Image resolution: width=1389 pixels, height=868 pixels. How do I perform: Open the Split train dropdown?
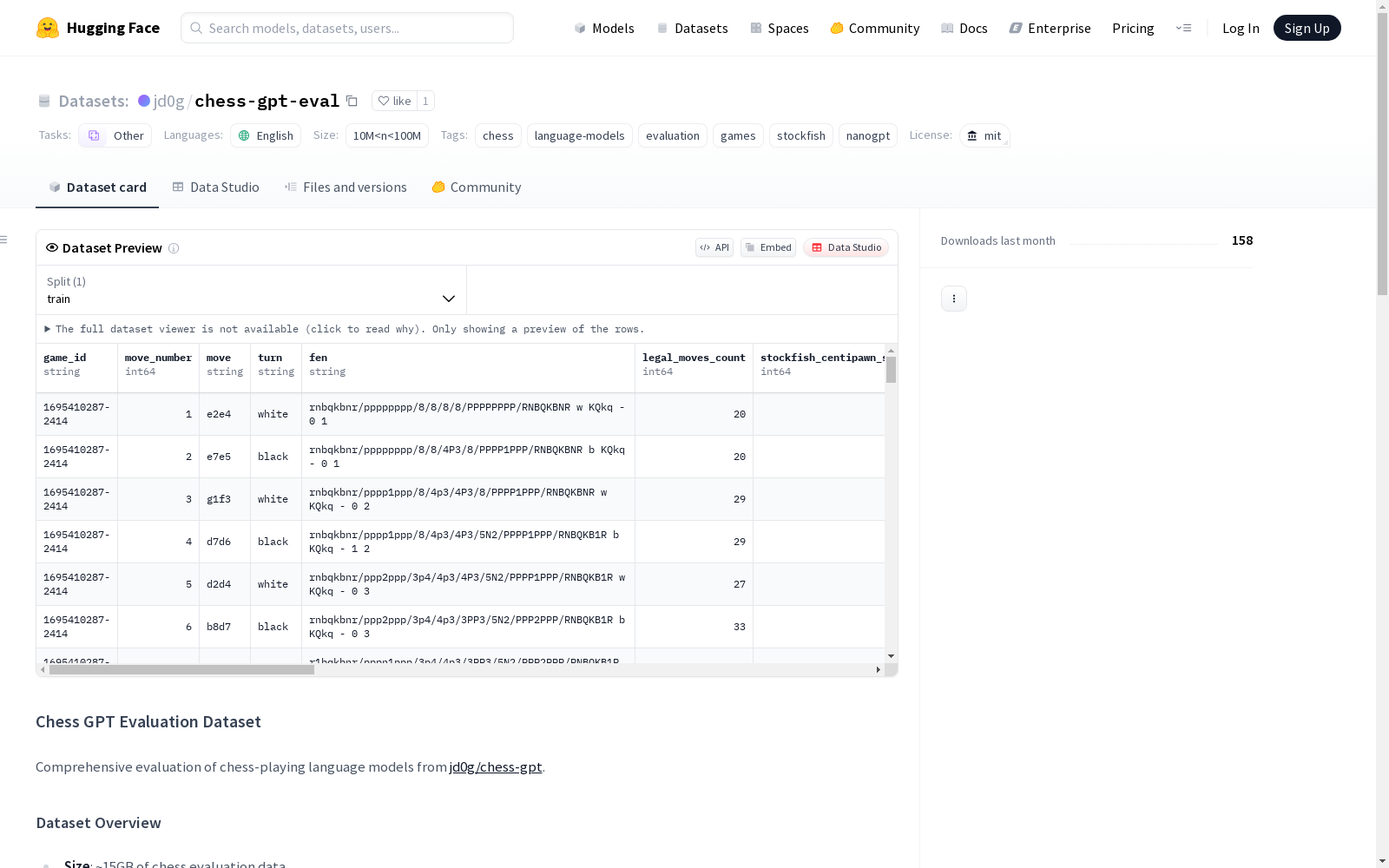(251, 290)
